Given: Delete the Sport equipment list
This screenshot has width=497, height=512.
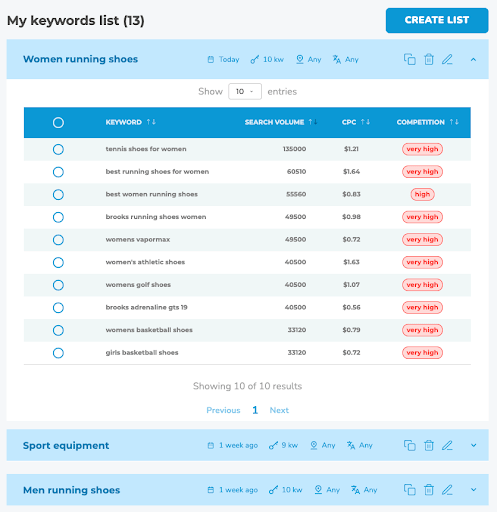Looking at the screenshot, I should pyautogui.click(x=429, y=445).
